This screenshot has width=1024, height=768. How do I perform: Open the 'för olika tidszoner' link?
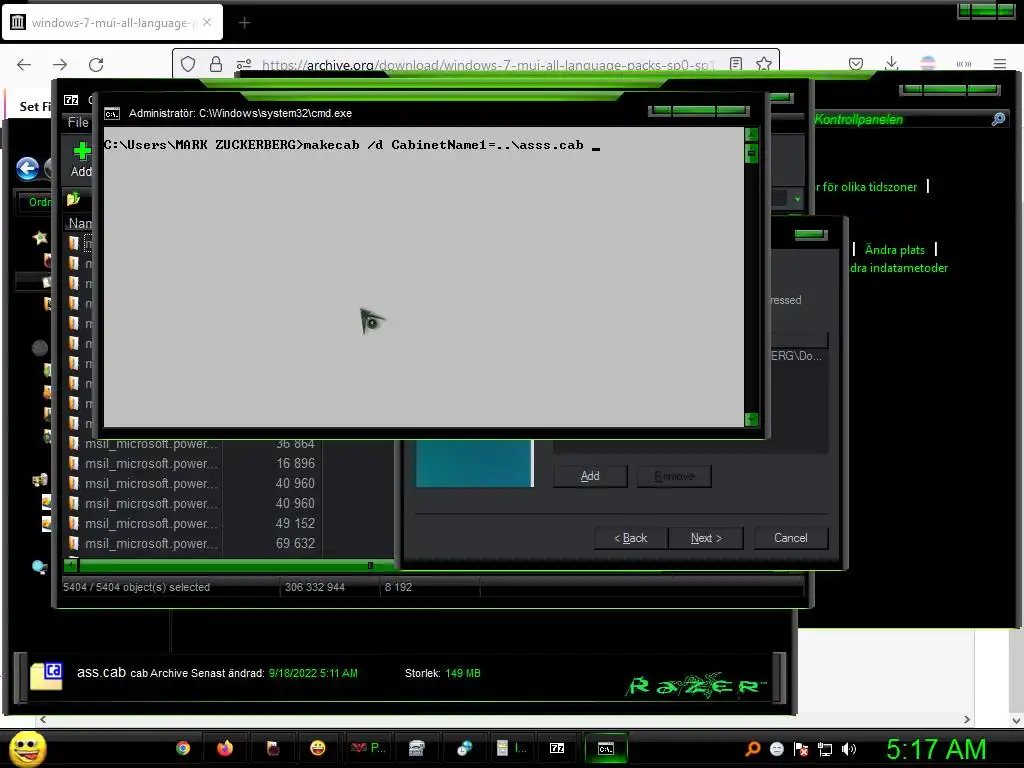click(x=867, y=187)
